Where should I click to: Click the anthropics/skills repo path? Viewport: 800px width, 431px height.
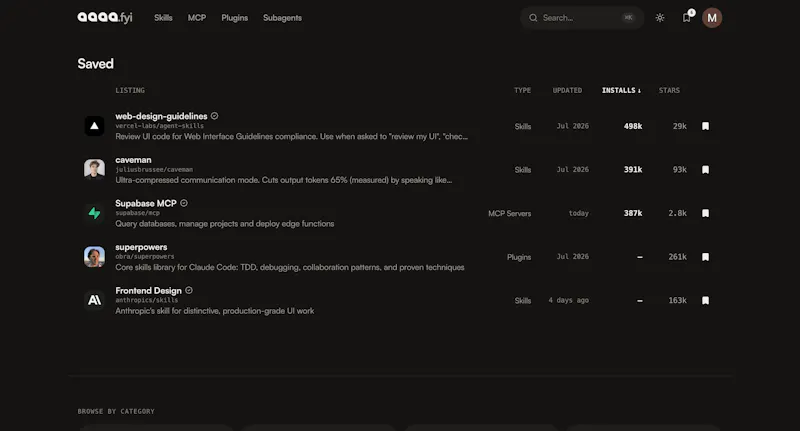146,300
